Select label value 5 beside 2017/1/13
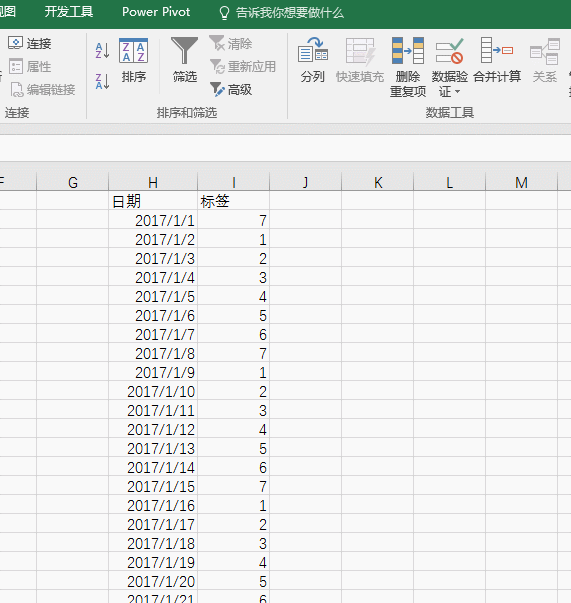The height and width of the screenshot is (603, 571). 233,448
